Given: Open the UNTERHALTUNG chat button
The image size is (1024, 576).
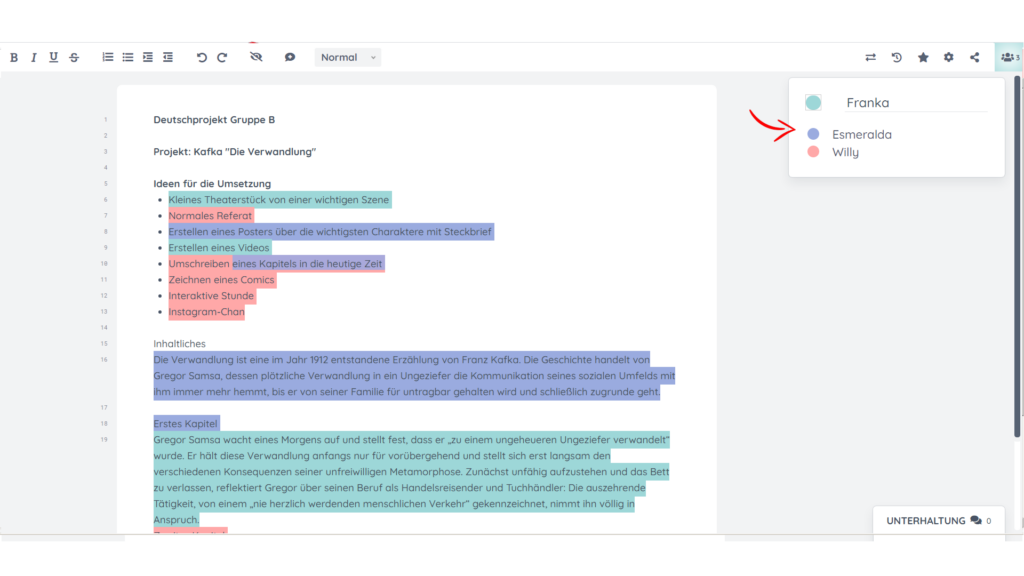Looking at the screenshot, I should tap(938, 520).
